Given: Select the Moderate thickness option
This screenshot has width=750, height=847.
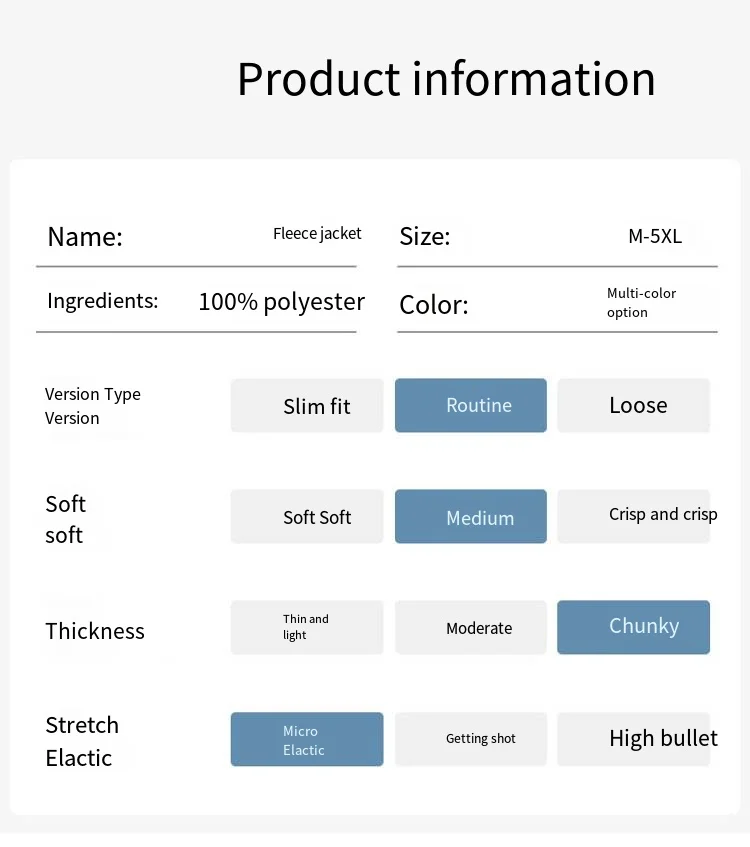Looking at the screenshot, I should [x=471, y=628].
